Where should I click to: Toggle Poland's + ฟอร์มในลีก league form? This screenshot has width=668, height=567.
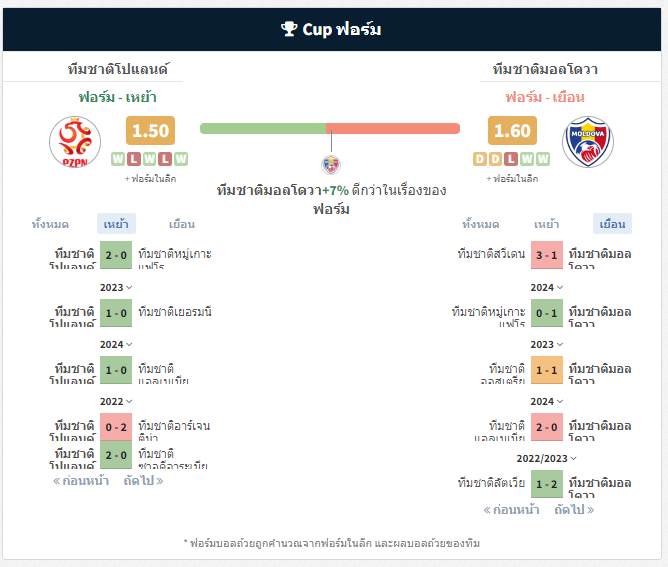[x=150, y=178]
